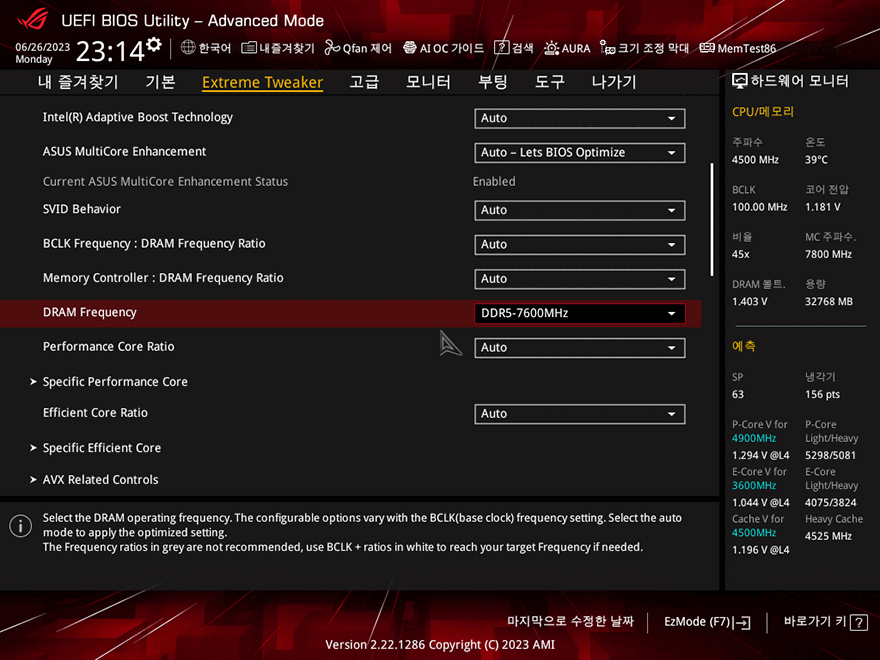Open favorites list icon 내즐겨찾기
880x660 pixels.
pos(249,48)
